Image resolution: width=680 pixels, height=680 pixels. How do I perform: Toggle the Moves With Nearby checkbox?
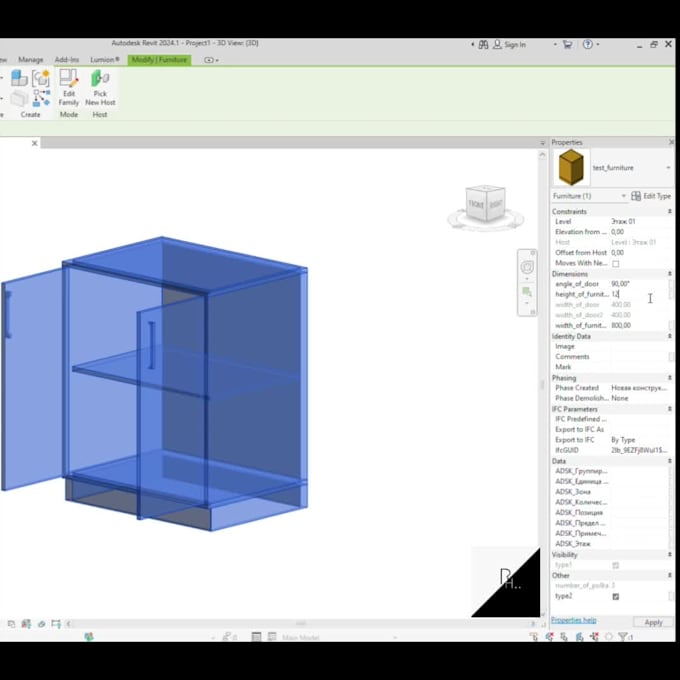(615, 263)
